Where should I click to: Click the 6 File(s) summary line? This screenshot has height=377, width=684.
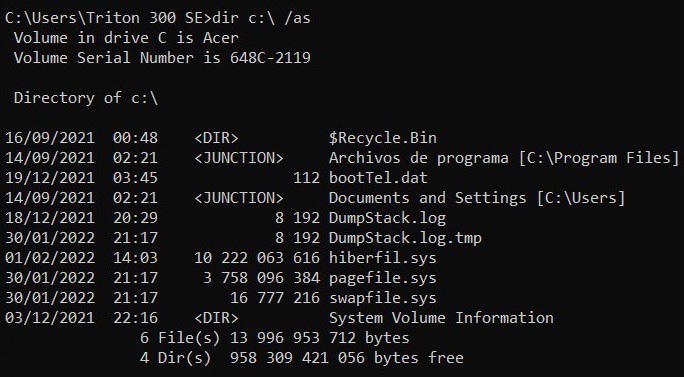tap(275, 338)
